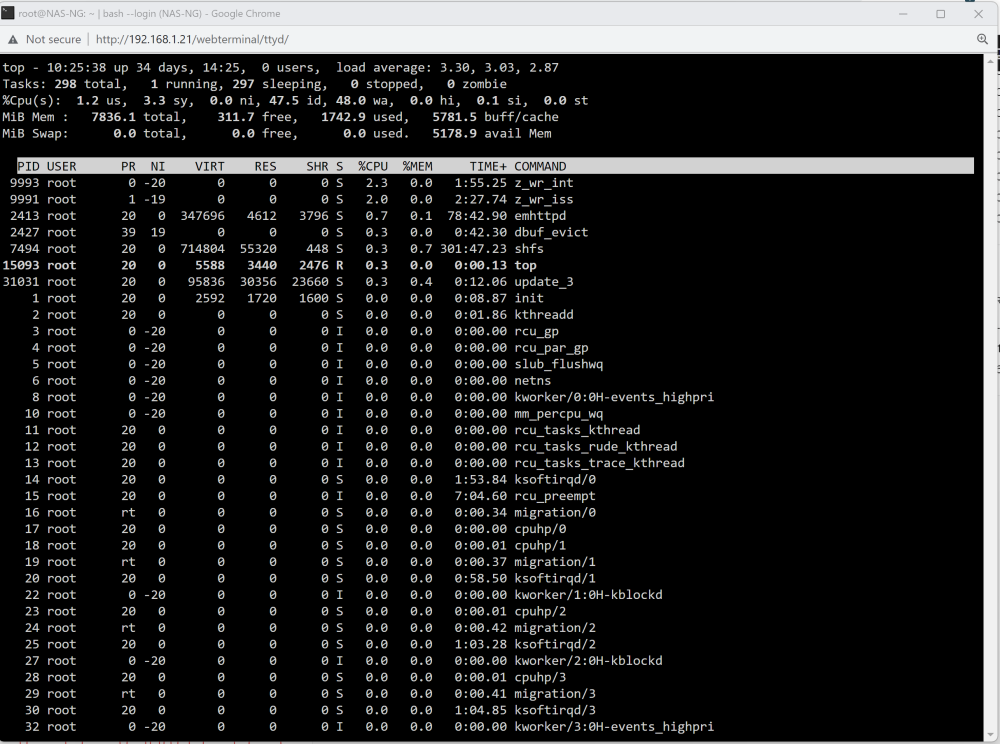Viewport: 1000px width, 744px height.
Task: Click the load average 3.30 value
Action: 455,68
